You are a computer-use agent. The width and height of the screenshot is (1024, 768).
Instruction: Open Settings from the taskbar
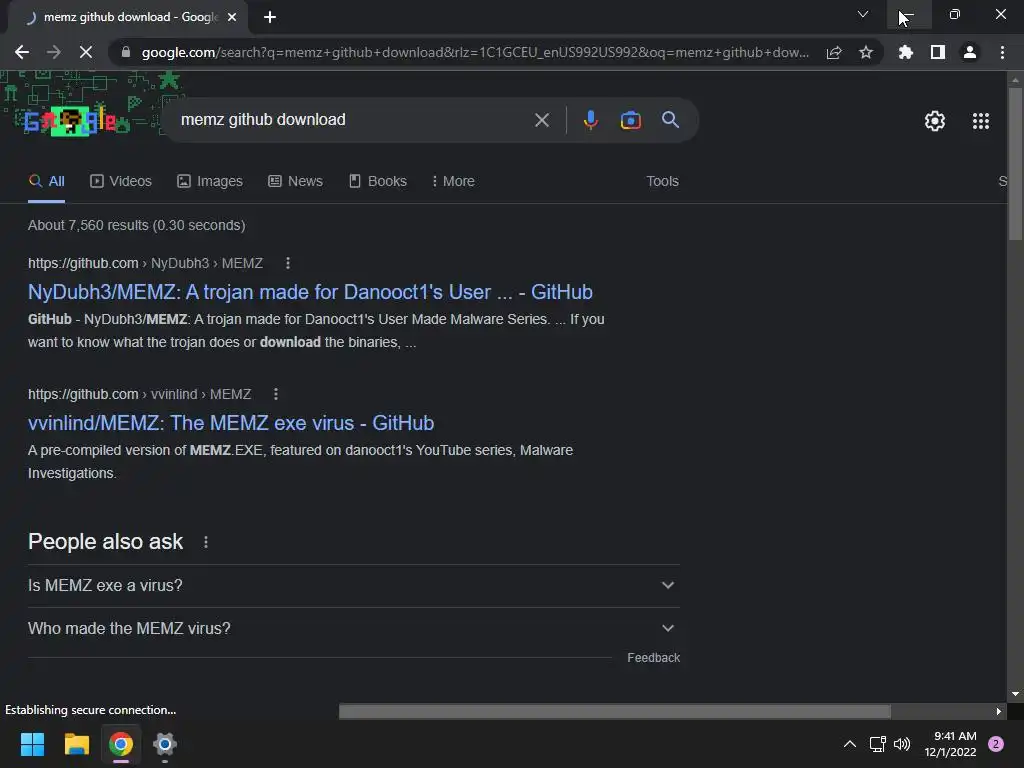point(165,744)
